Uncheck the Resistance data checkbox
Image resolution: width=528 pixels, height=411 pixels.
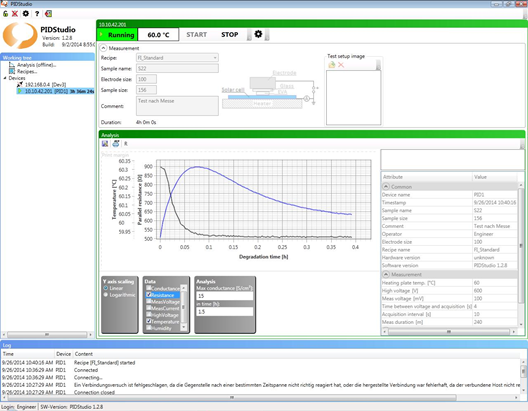pos(148,295)
